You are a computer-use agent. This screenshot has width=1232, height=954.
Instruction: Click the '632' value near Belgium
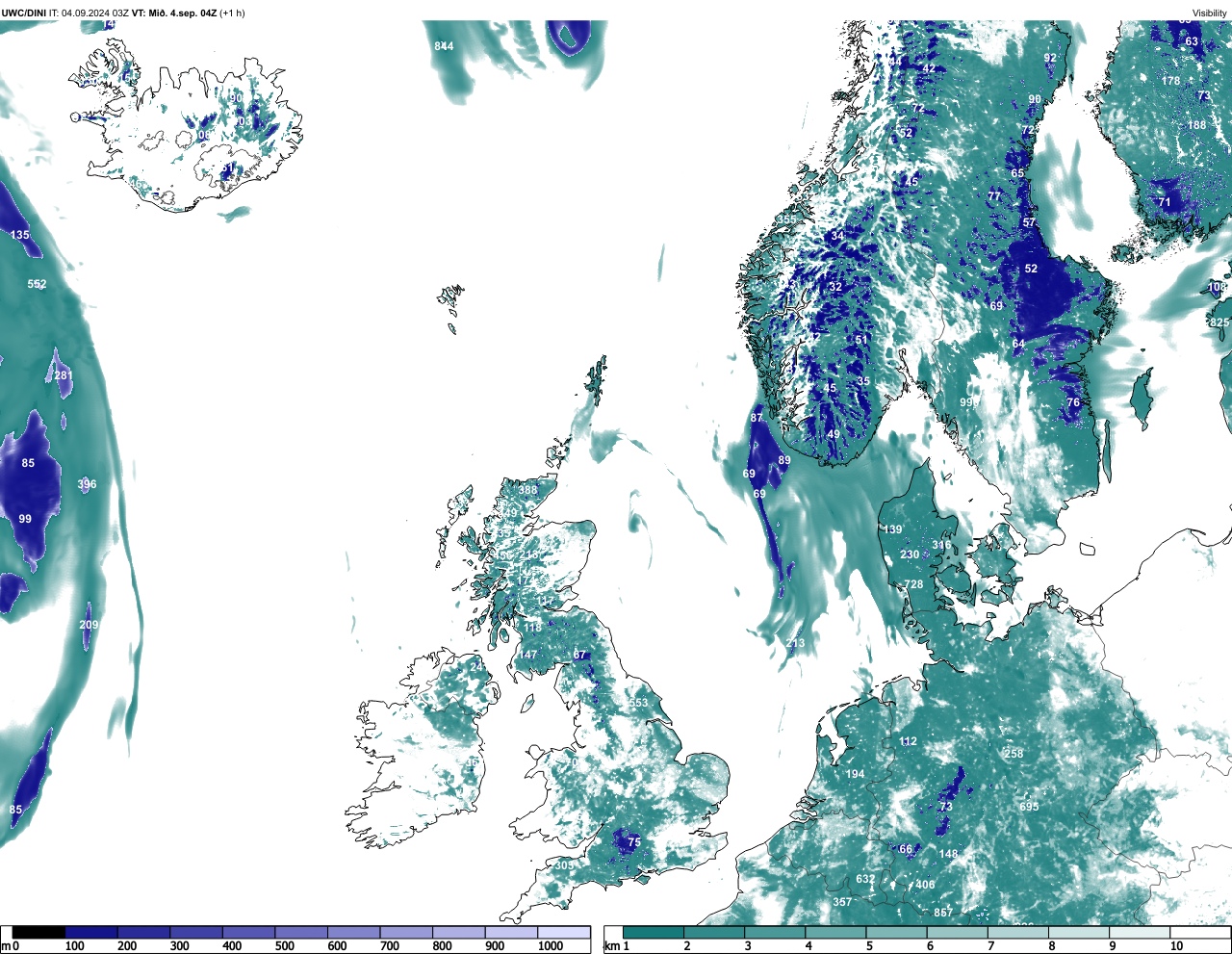(x=865, y=879)
